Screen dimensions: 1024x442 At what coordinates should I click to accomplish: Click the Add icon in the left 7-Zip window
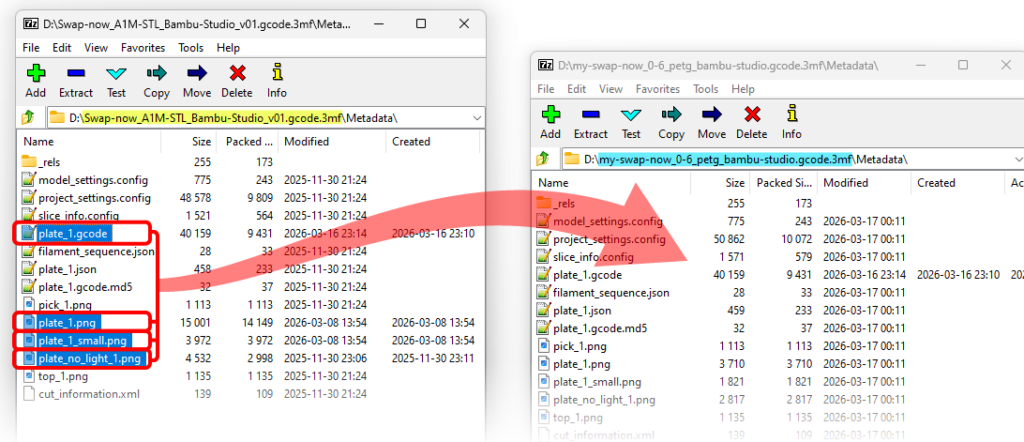(x=36, y=75)
